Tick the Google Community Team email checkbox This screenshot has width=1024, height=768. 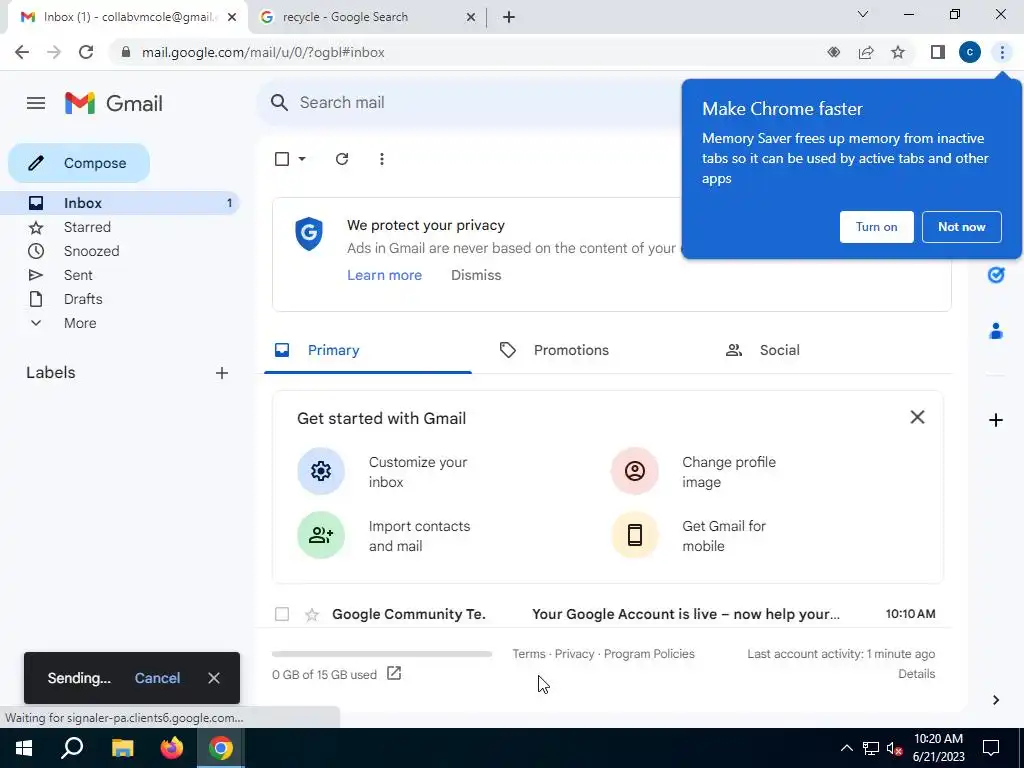tap(282, 615)
